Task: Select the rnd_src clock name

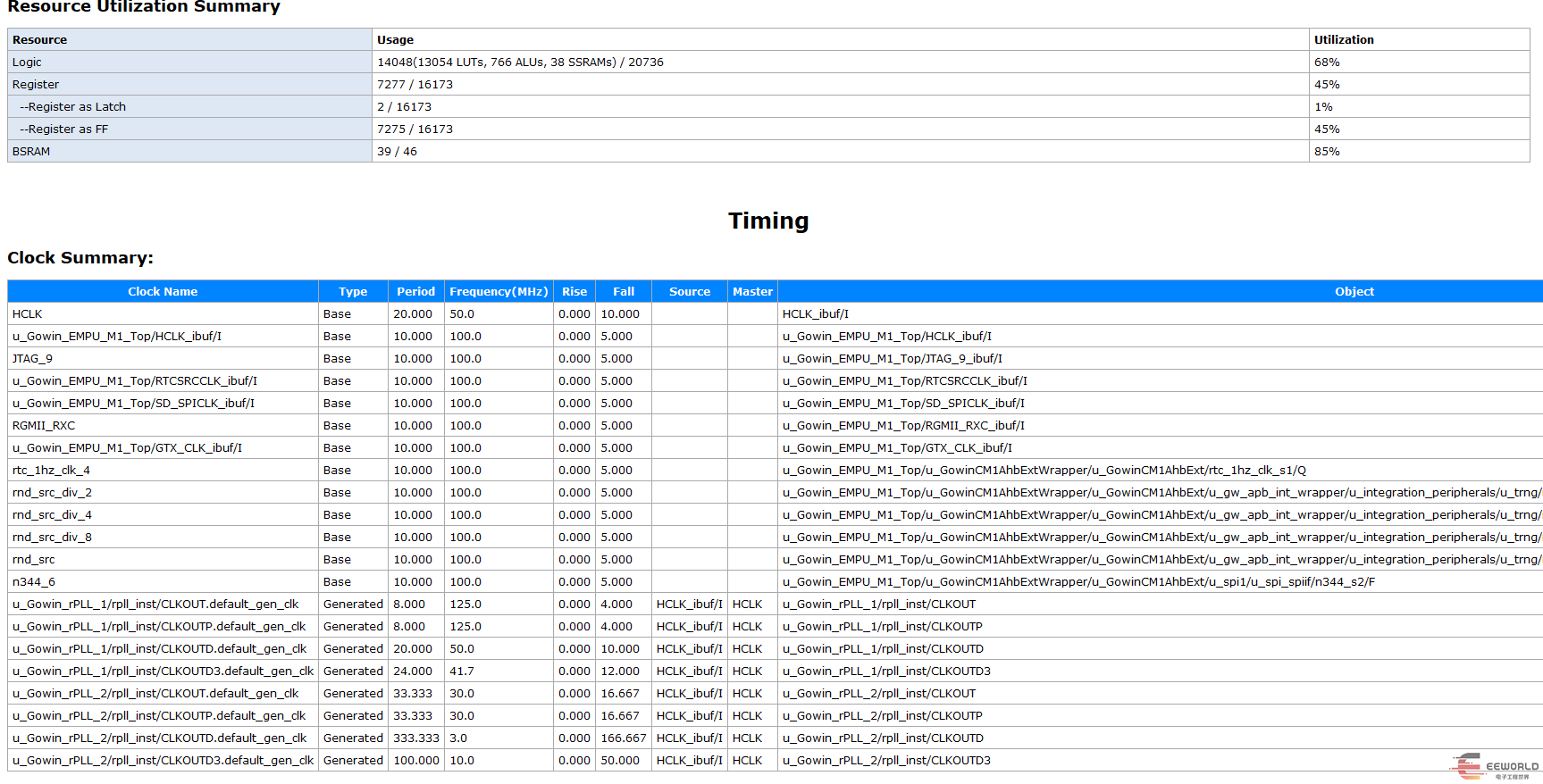Action: pos(163,559)
